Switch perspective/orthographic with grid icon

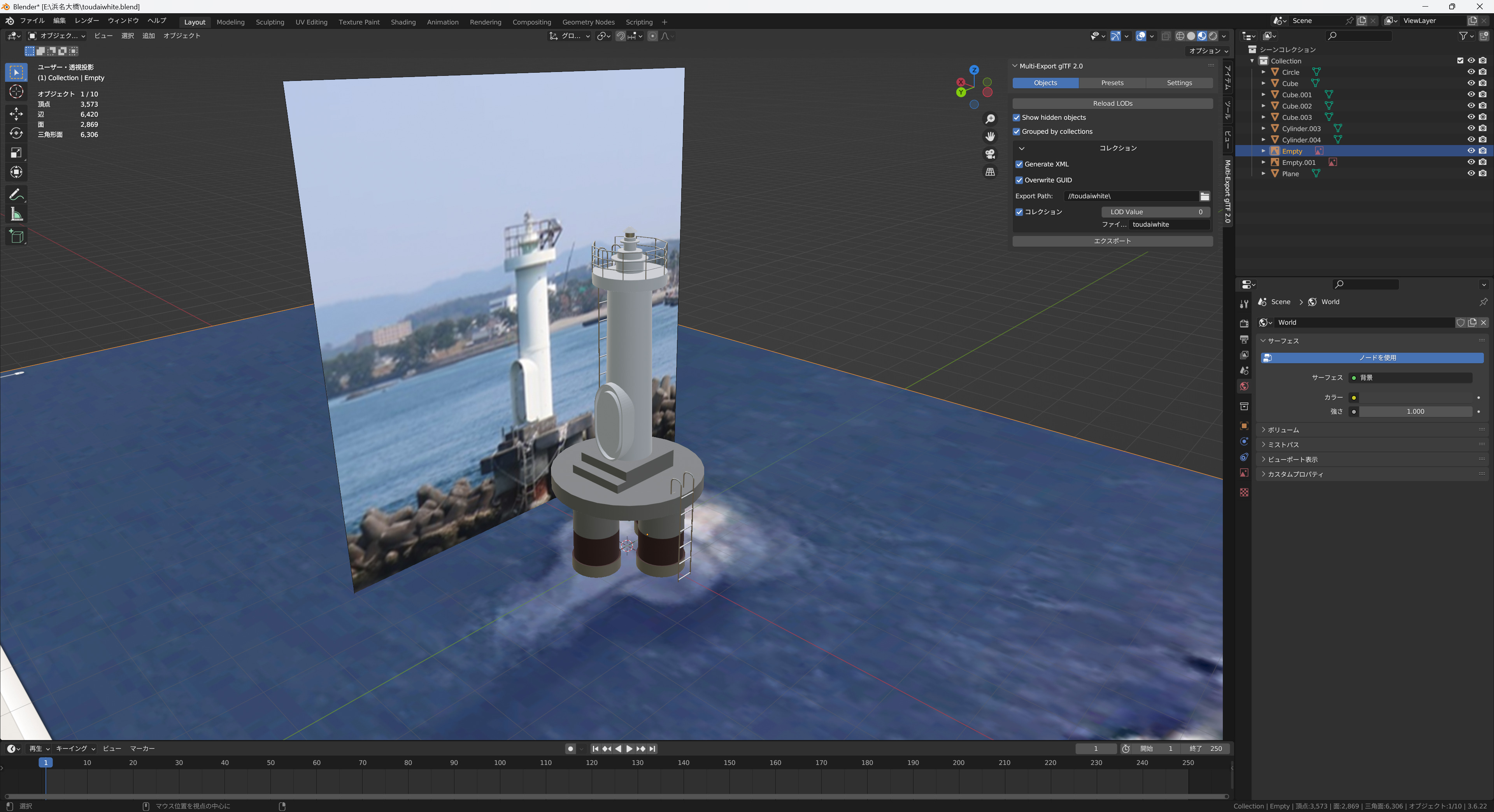pyautogui.click(x=990, y=171)
